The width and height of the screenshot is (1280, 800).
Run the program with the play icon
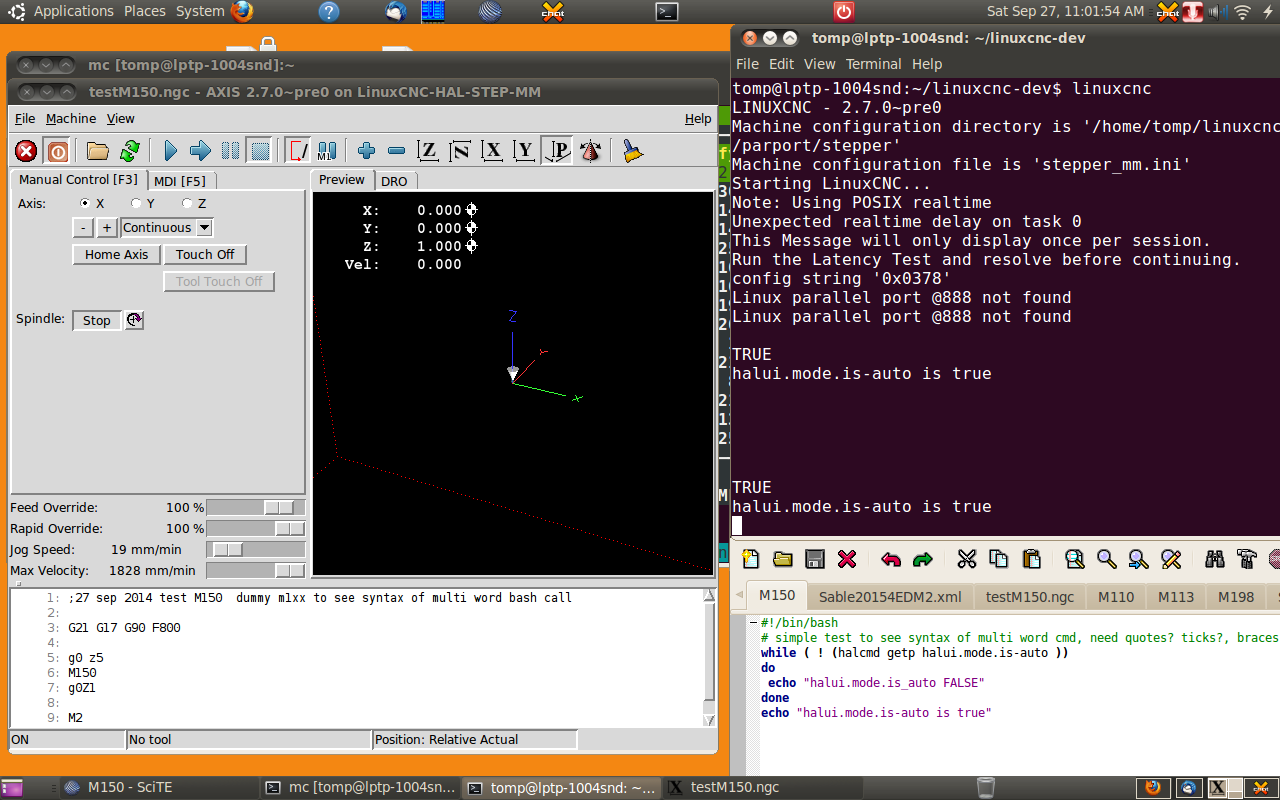[170, 151]
